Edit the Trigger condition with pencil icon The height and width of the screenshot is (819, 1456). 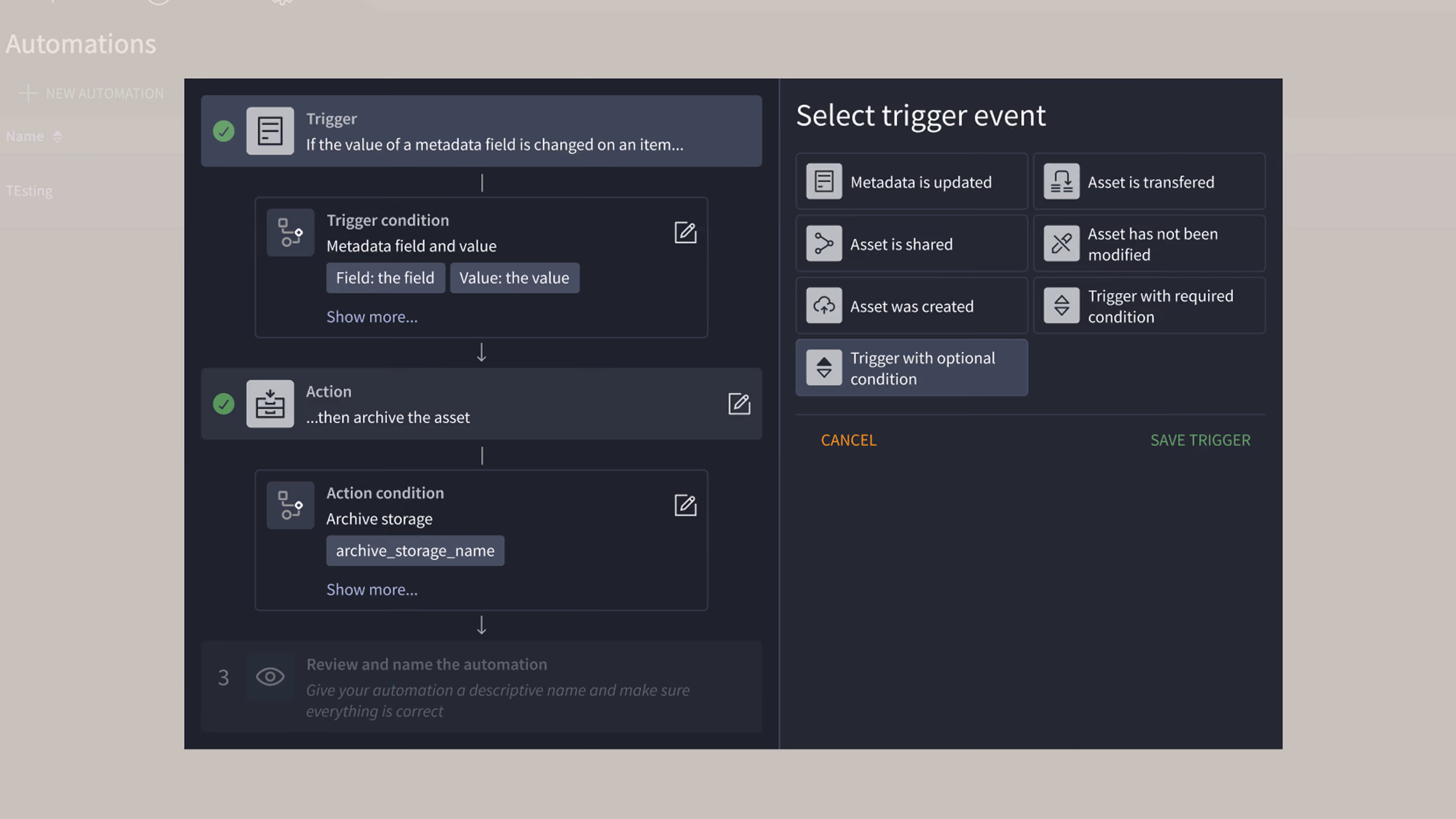click(x=685, y=233)
